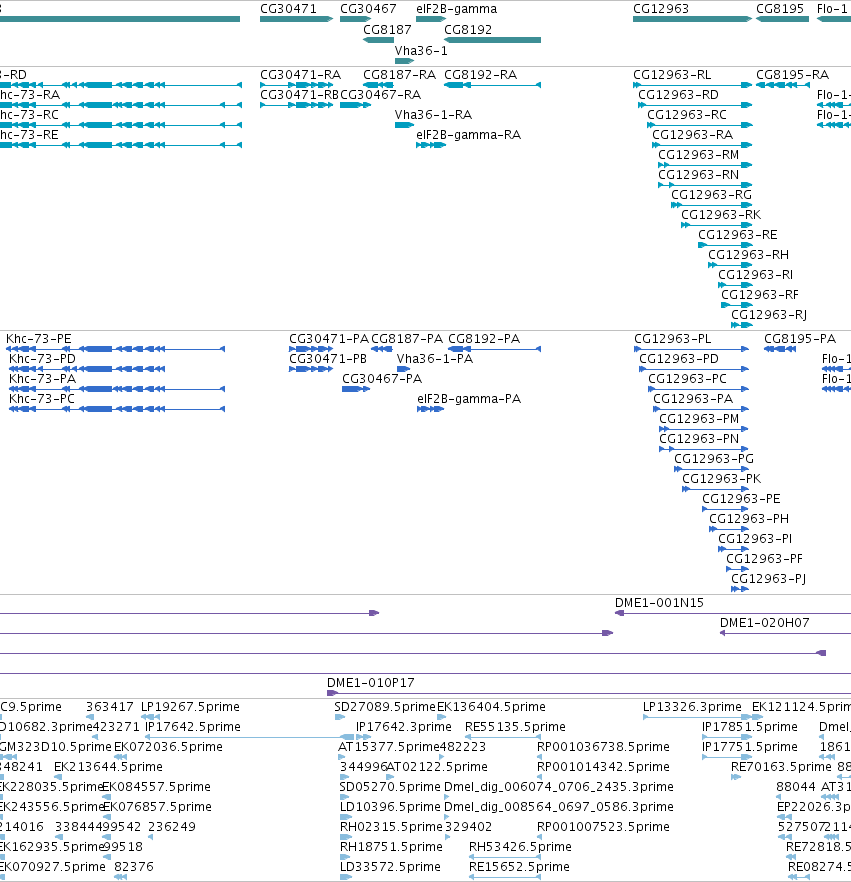
Task: Select transcript CG12963-RD
Action: (x=695, y=105)
